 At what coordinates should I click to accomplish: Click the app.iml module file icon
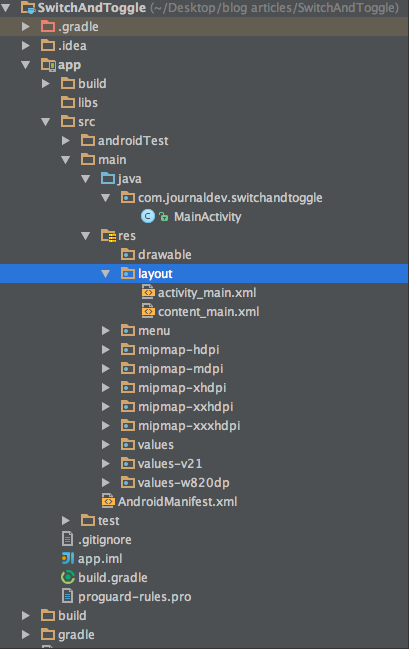68,558
